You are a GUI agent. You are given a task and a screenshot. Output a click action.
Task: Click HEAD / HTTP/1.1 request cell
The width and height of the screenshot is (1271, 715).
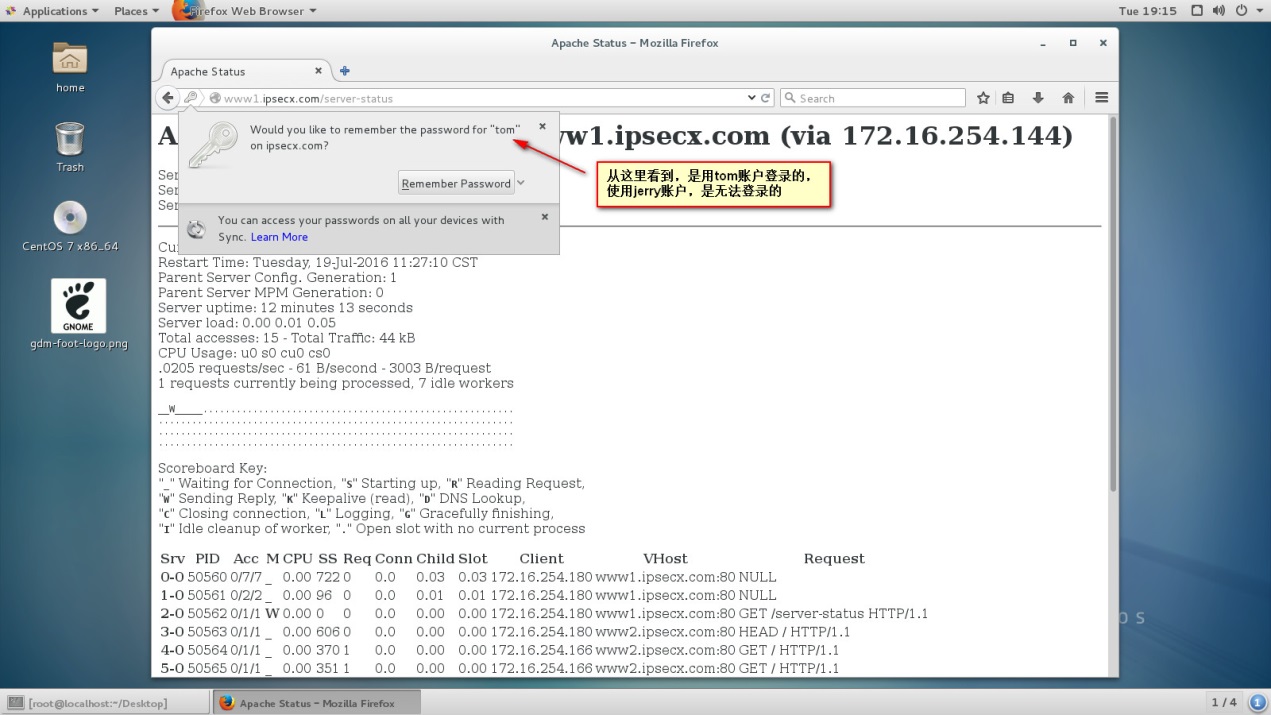794,632
